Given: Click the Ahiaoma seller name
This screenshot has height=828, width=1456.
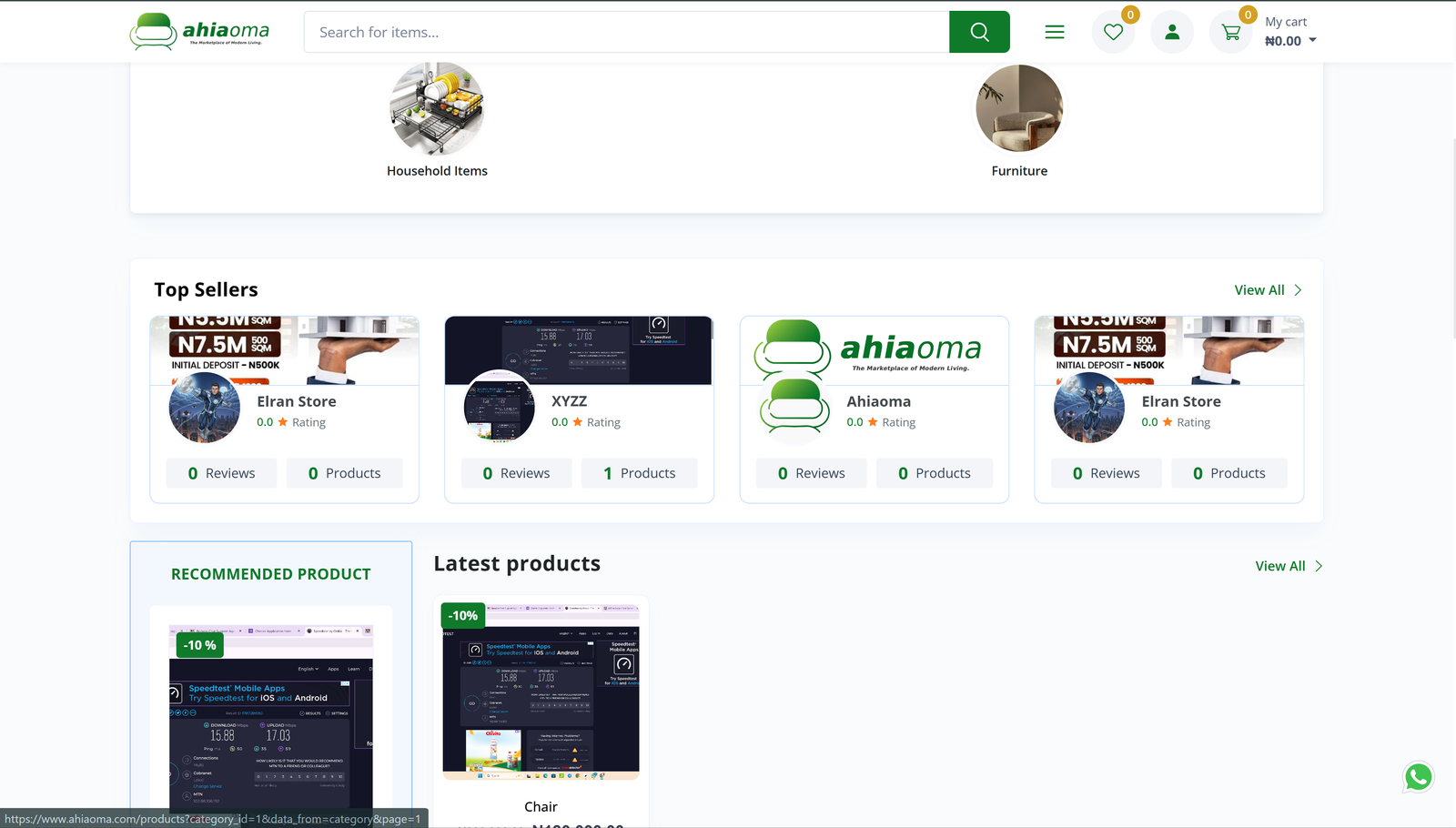Looking at the screenshot, I should (878, 401).
